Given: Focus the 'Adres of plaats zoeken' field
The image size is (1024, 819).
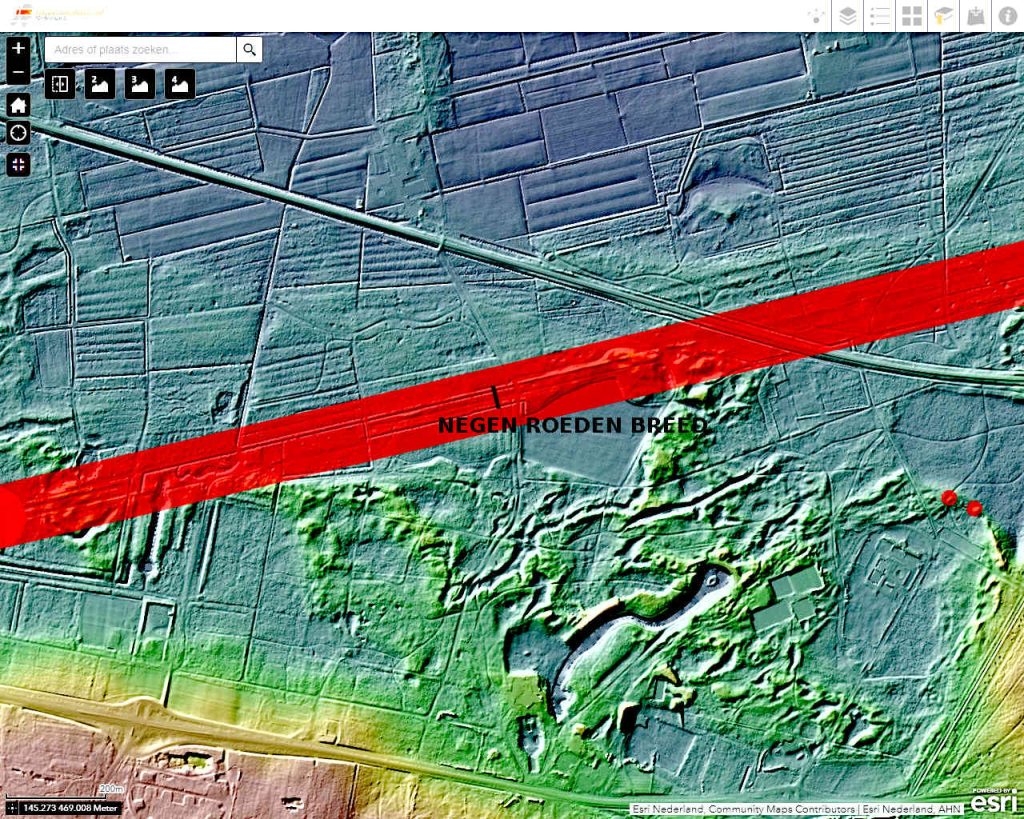Looking at the screenshot, I should click(x=140, y=49).
